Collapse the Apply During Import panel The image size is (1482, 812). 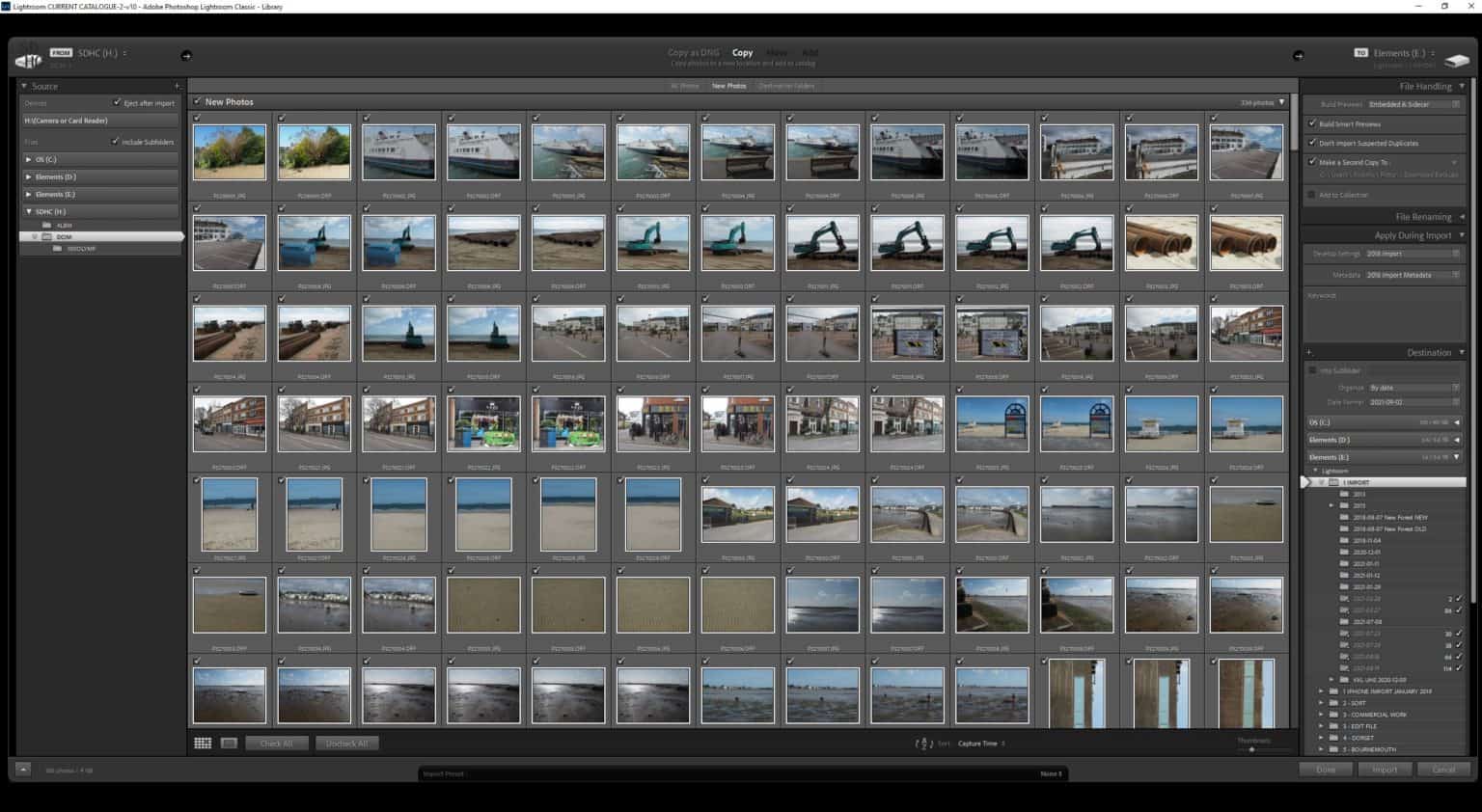tap(1462, 235)
